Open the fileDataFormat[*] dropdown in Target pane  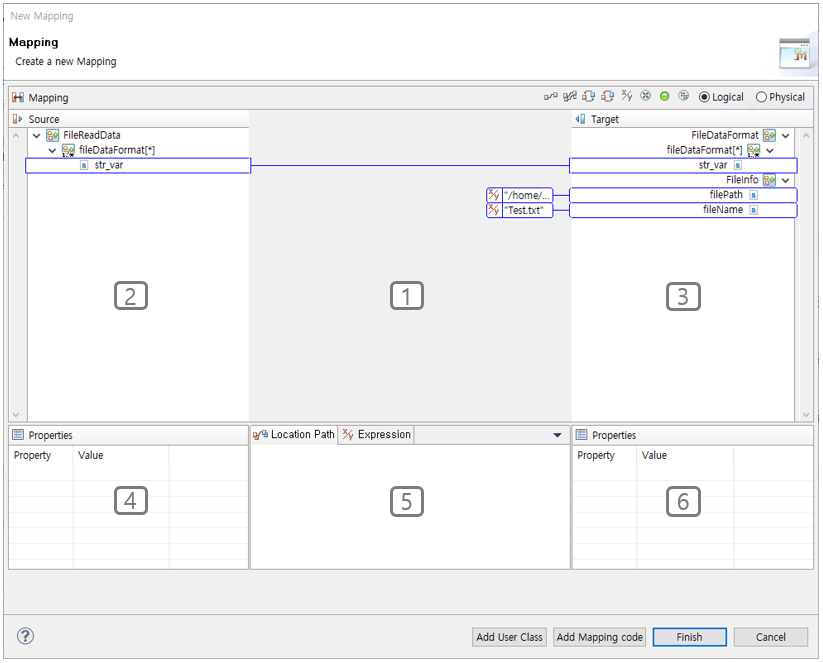770,150
